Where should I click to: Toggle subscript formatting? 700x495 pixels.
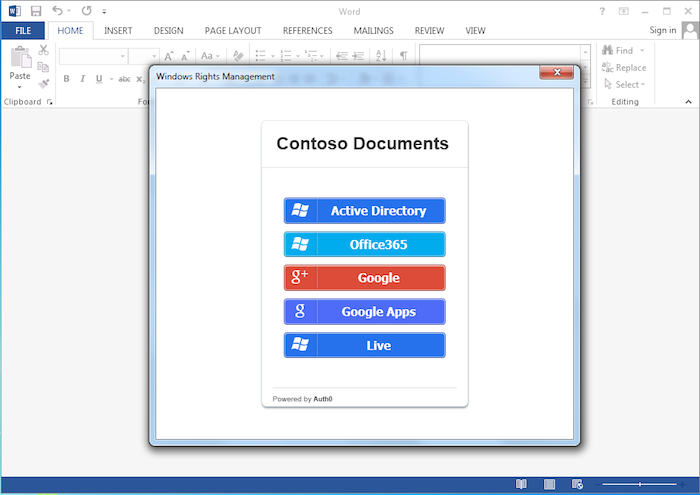point(141,79)
